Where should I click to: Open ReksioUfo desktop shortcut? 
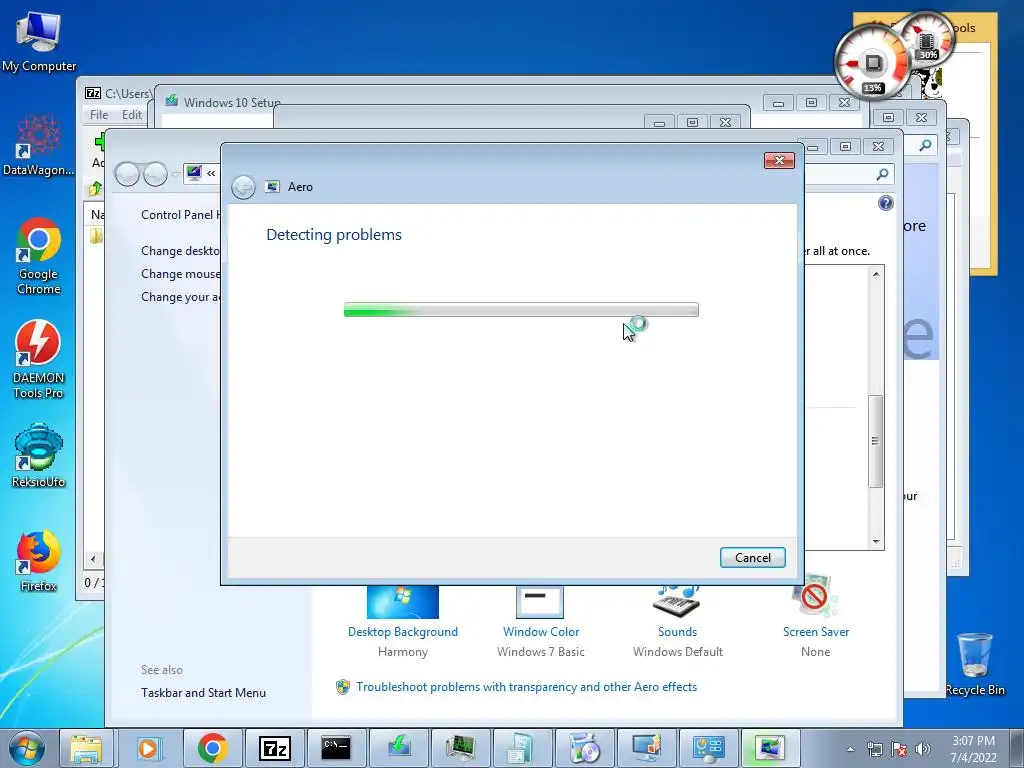click(x=39, y=455)
